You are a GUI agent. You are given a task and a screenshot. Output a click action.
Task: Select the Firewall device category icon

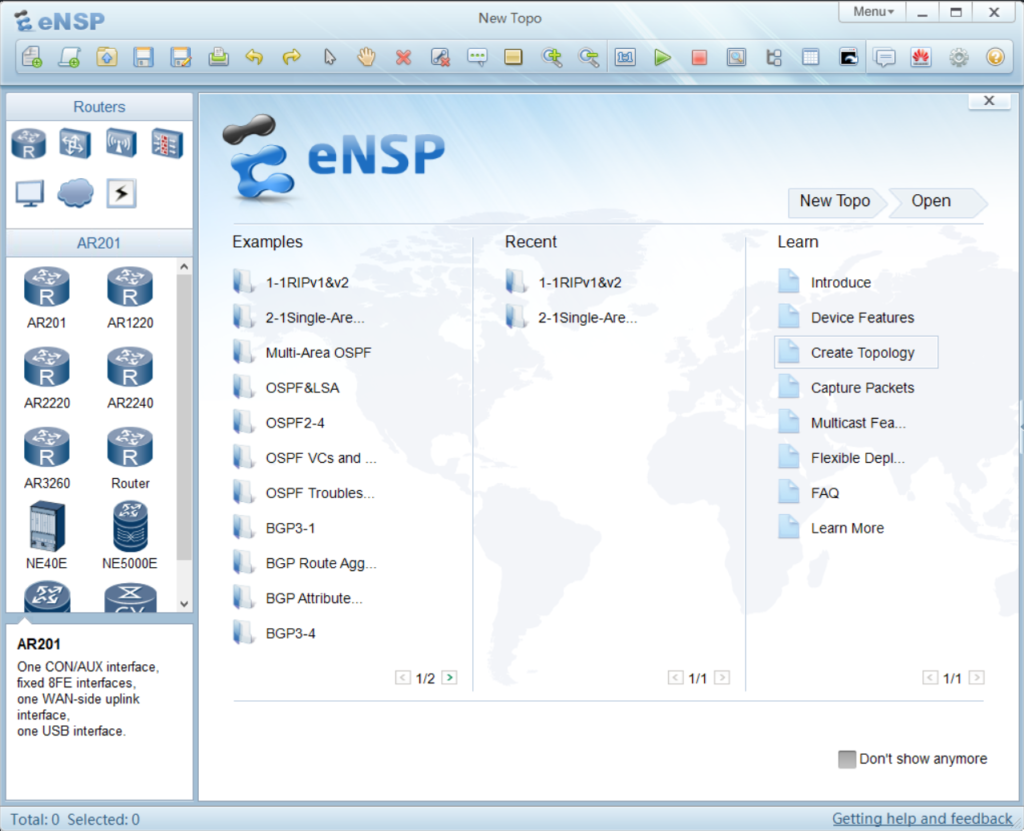[x=167, y=144]
